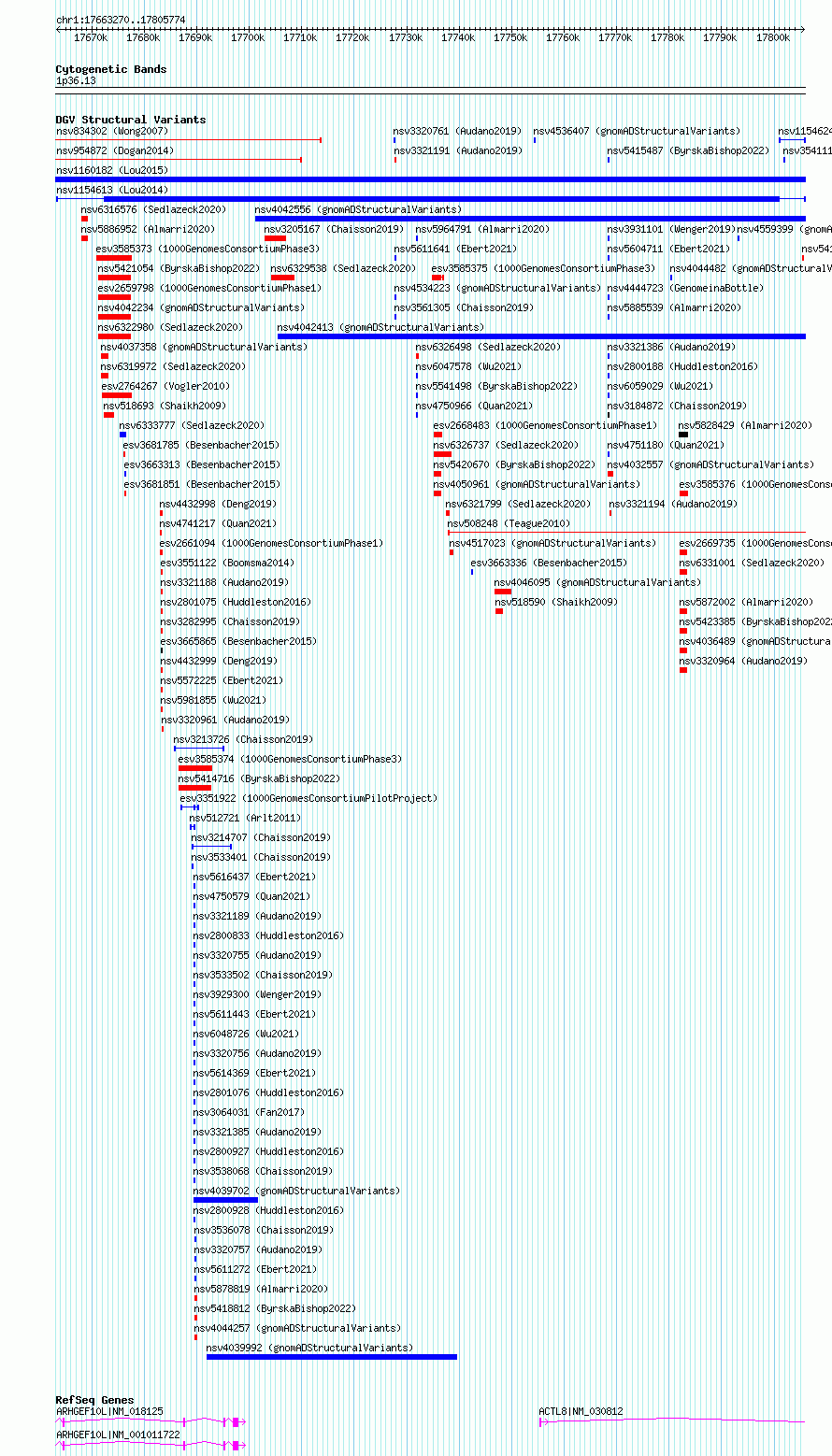
Task: Click nsv4751180 (Quan2021) label
Action: click(x=666, y=445)
